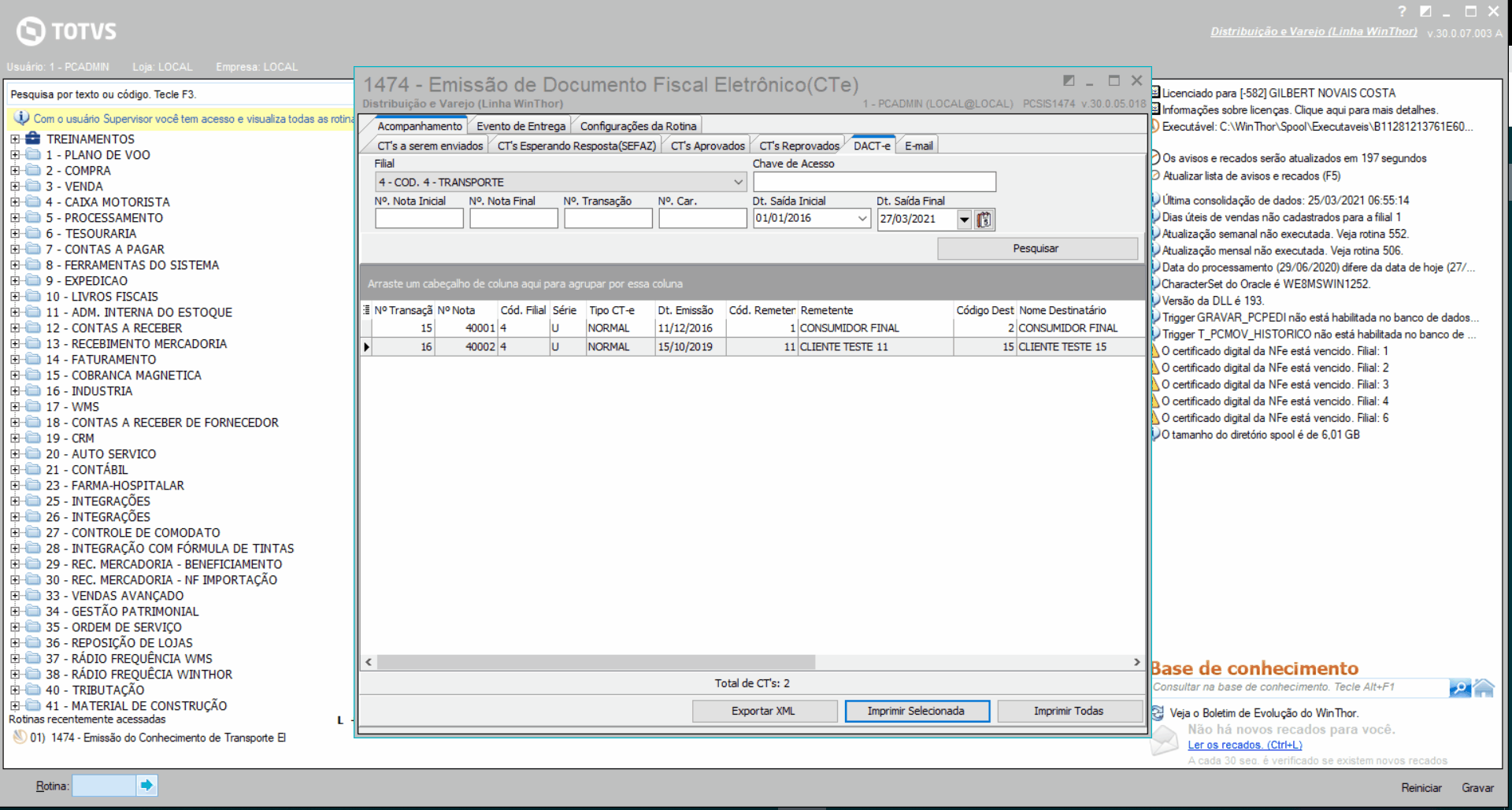Screen dimensions: 1512x810
Task: Open Ler os recados (Ctrl+L) link
Action: (x=1245, y=745)
